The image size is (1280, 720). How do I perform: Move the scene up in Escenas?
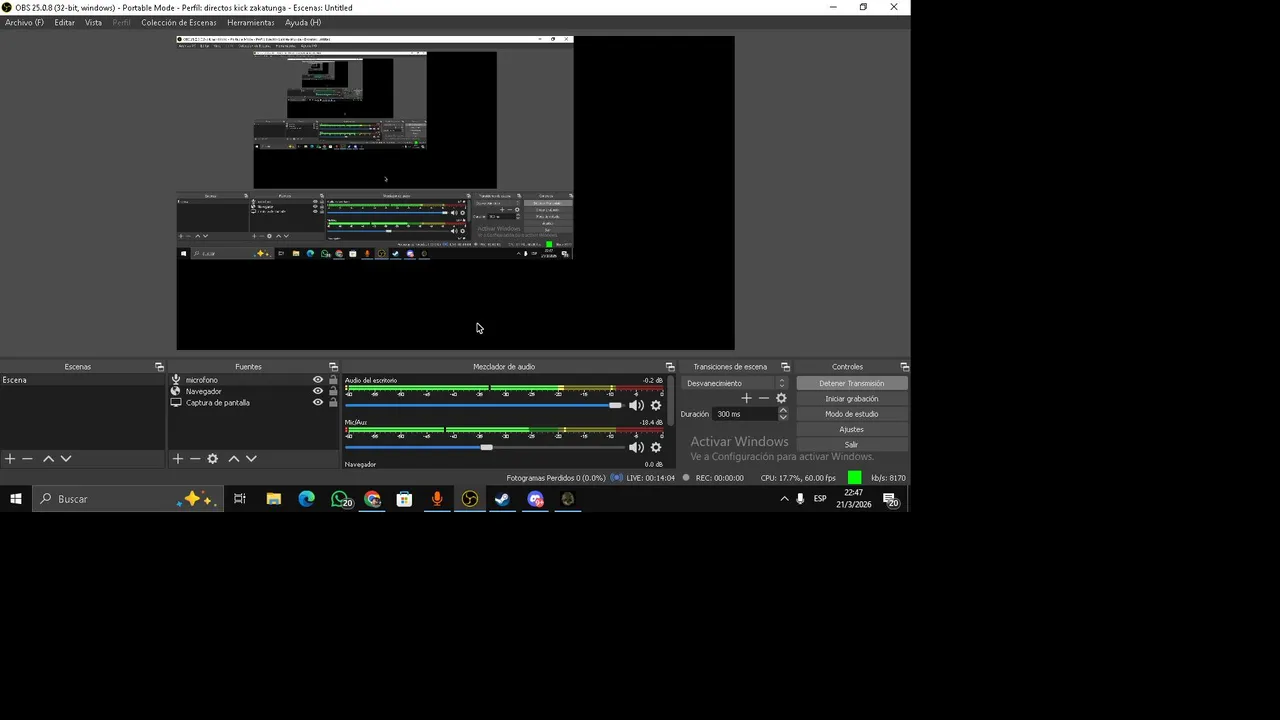point(48,458)
